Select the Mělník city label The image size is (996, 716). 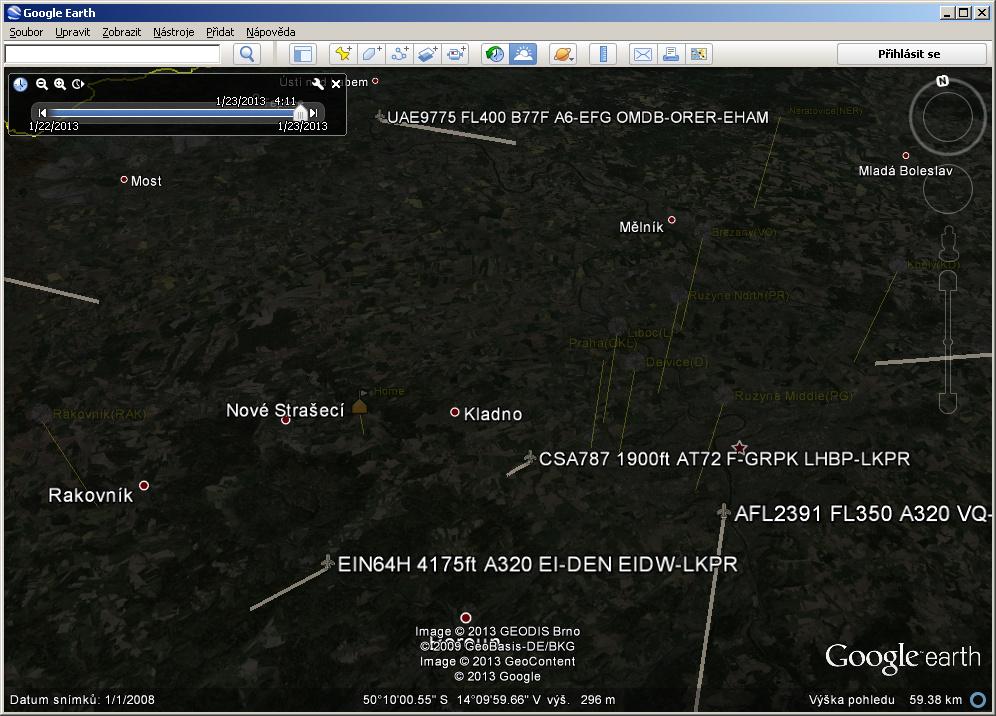coord(641,227)
